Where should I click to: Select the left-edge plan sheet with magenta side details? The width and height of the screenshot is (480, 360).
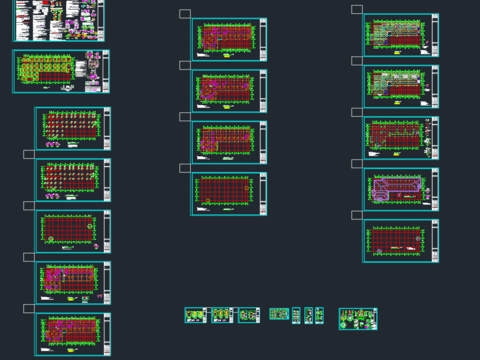click(x=61, y=71)
